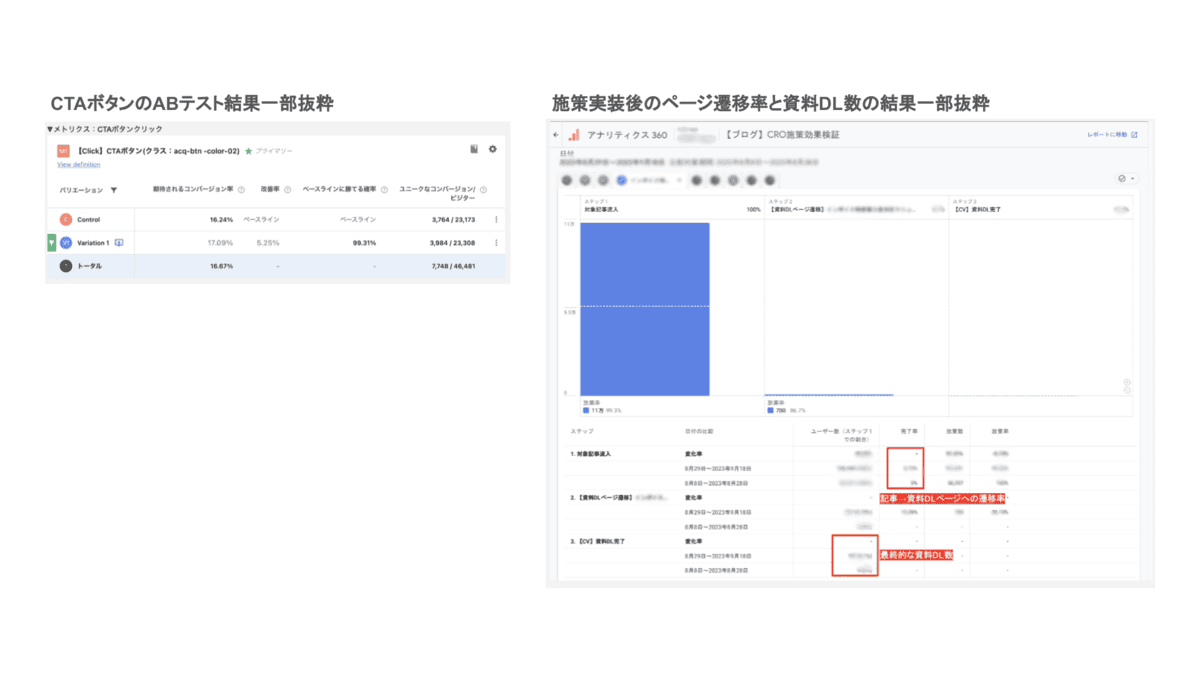Viewport: 1200px width, 675px height.
Task: Click the 700 abandonment legend under step 2
Action: 787,410
